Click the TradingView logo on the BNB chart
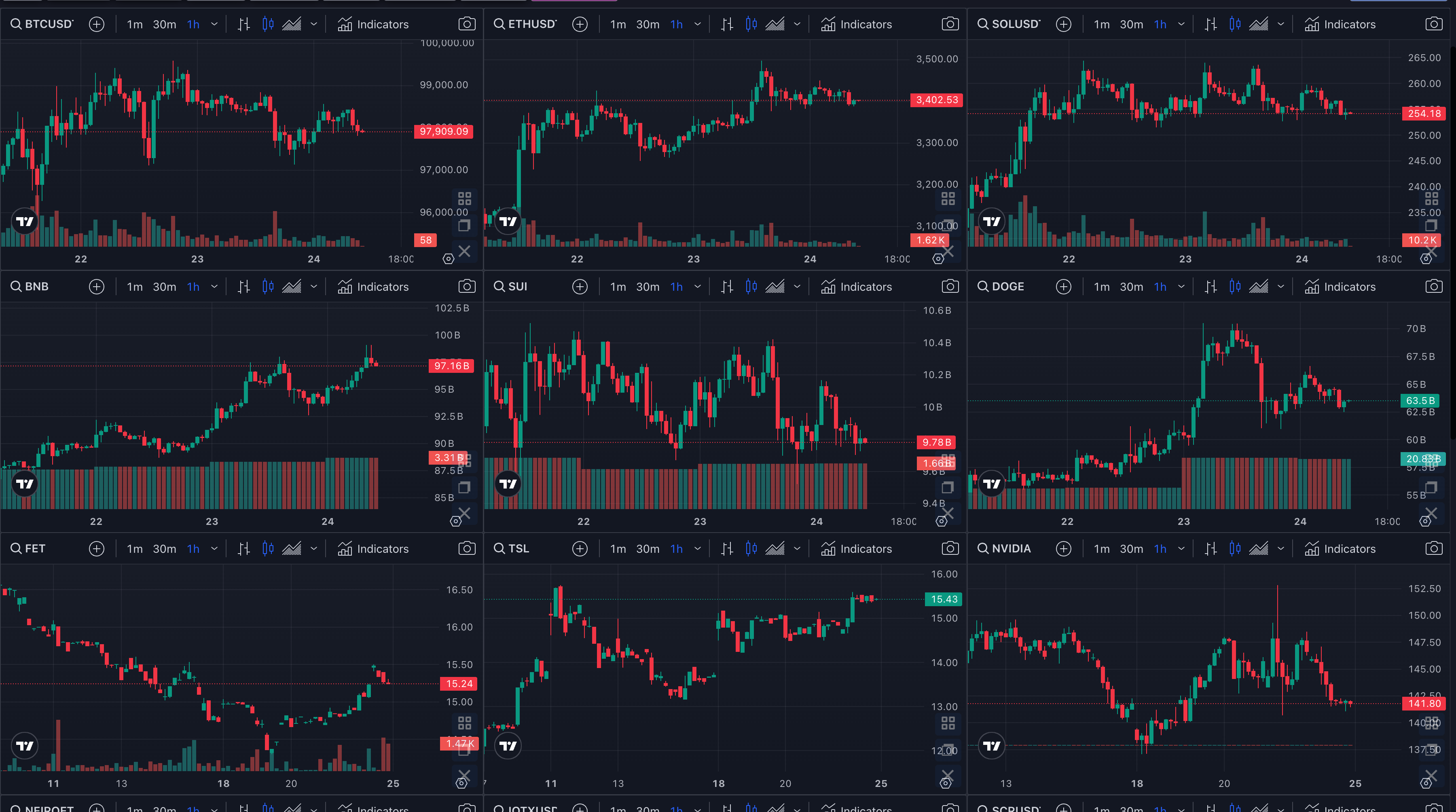This screenshot has width=1456, height=812. coord(24,483)
